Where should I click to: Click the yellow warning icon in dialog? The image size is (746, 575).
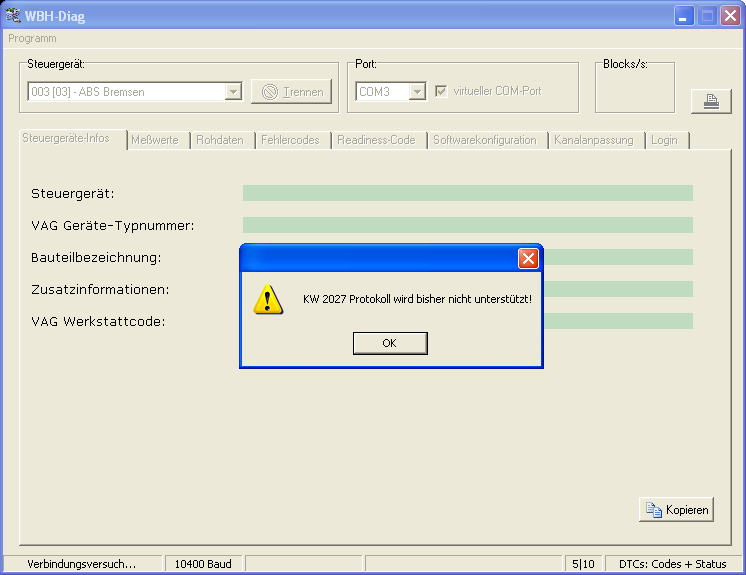tap(267, 299)
